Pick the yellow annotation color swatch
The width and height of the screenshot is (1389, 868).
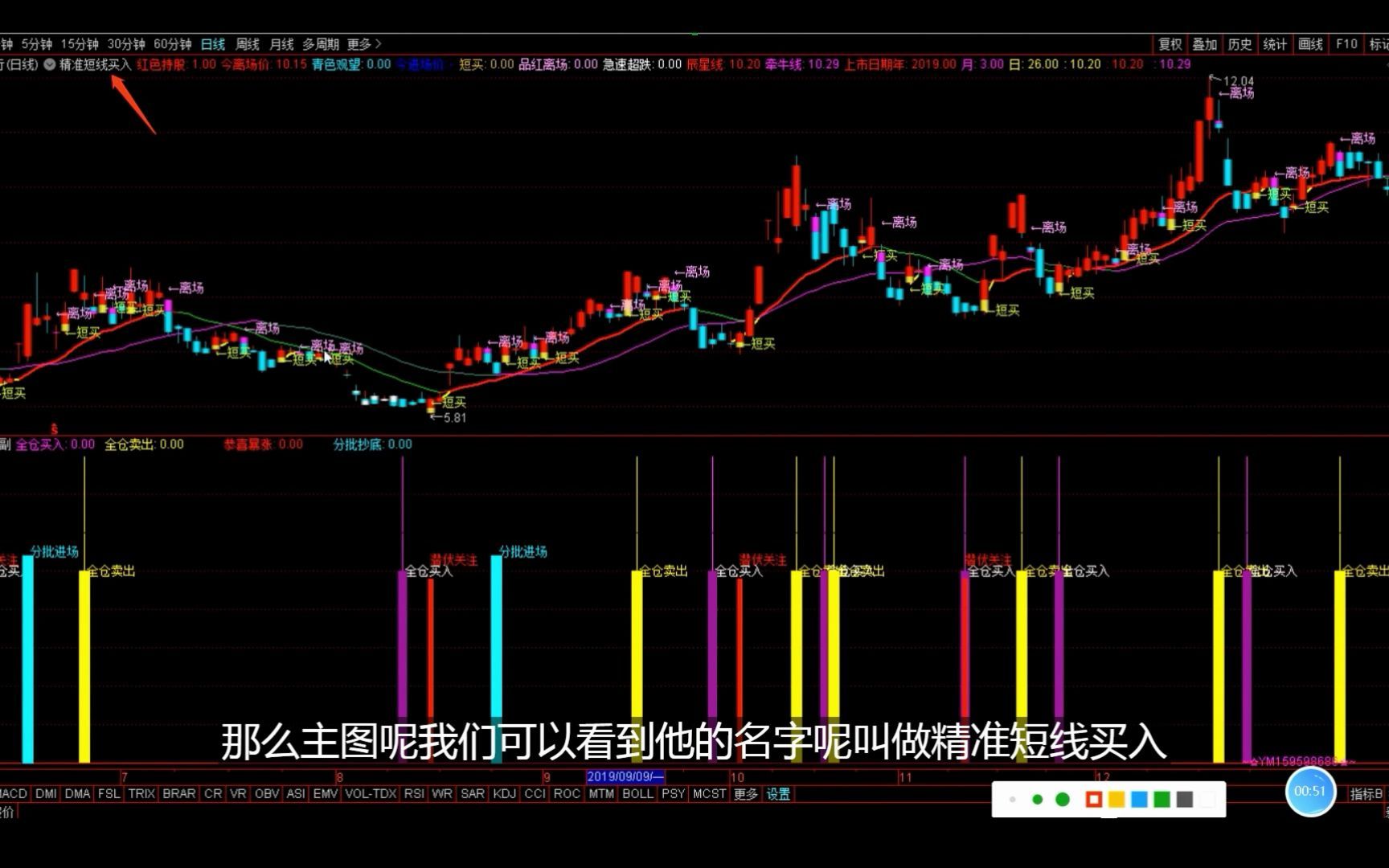tap(1117, 799)
